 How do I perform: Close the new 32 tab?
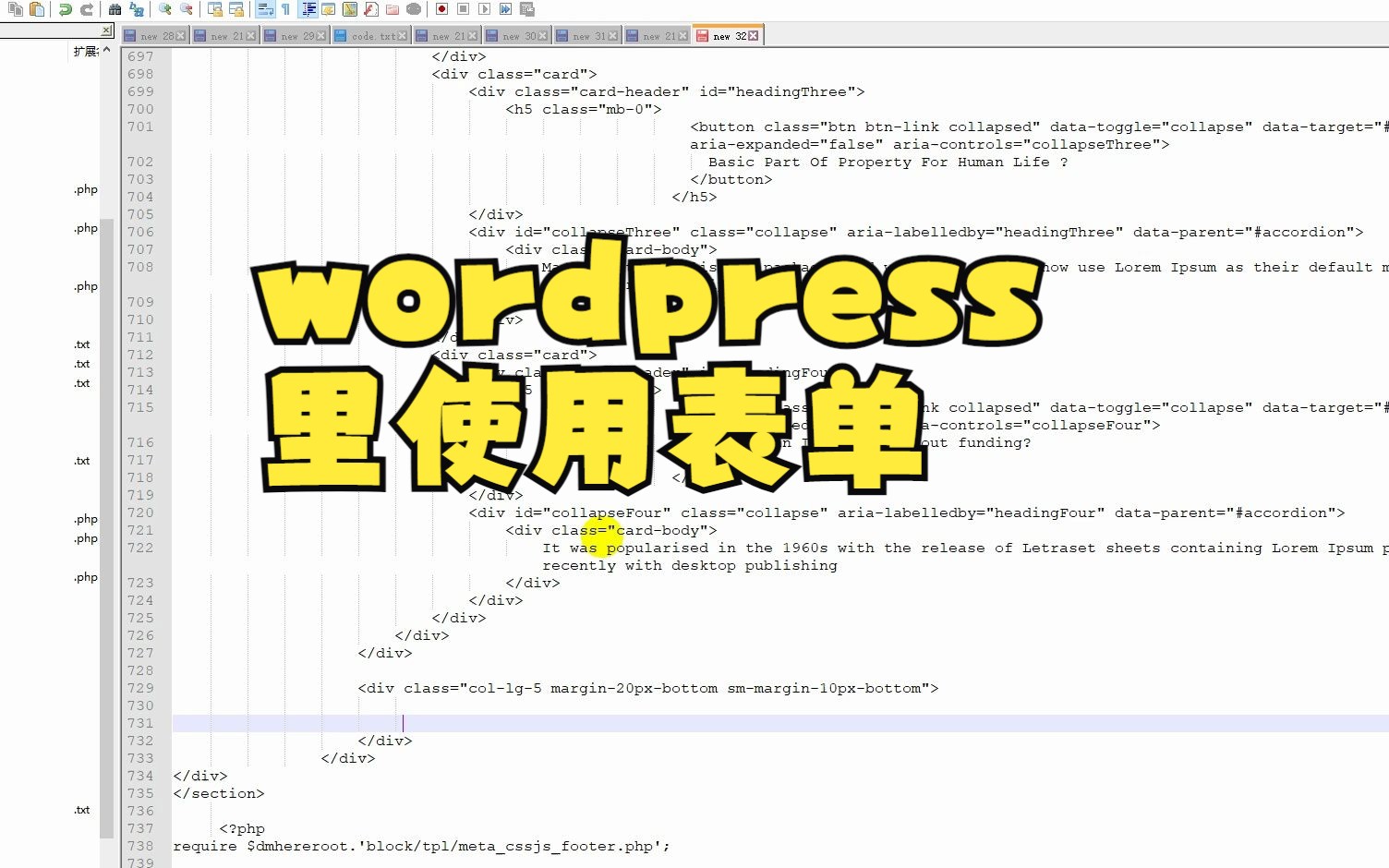(x=754, y=36)
